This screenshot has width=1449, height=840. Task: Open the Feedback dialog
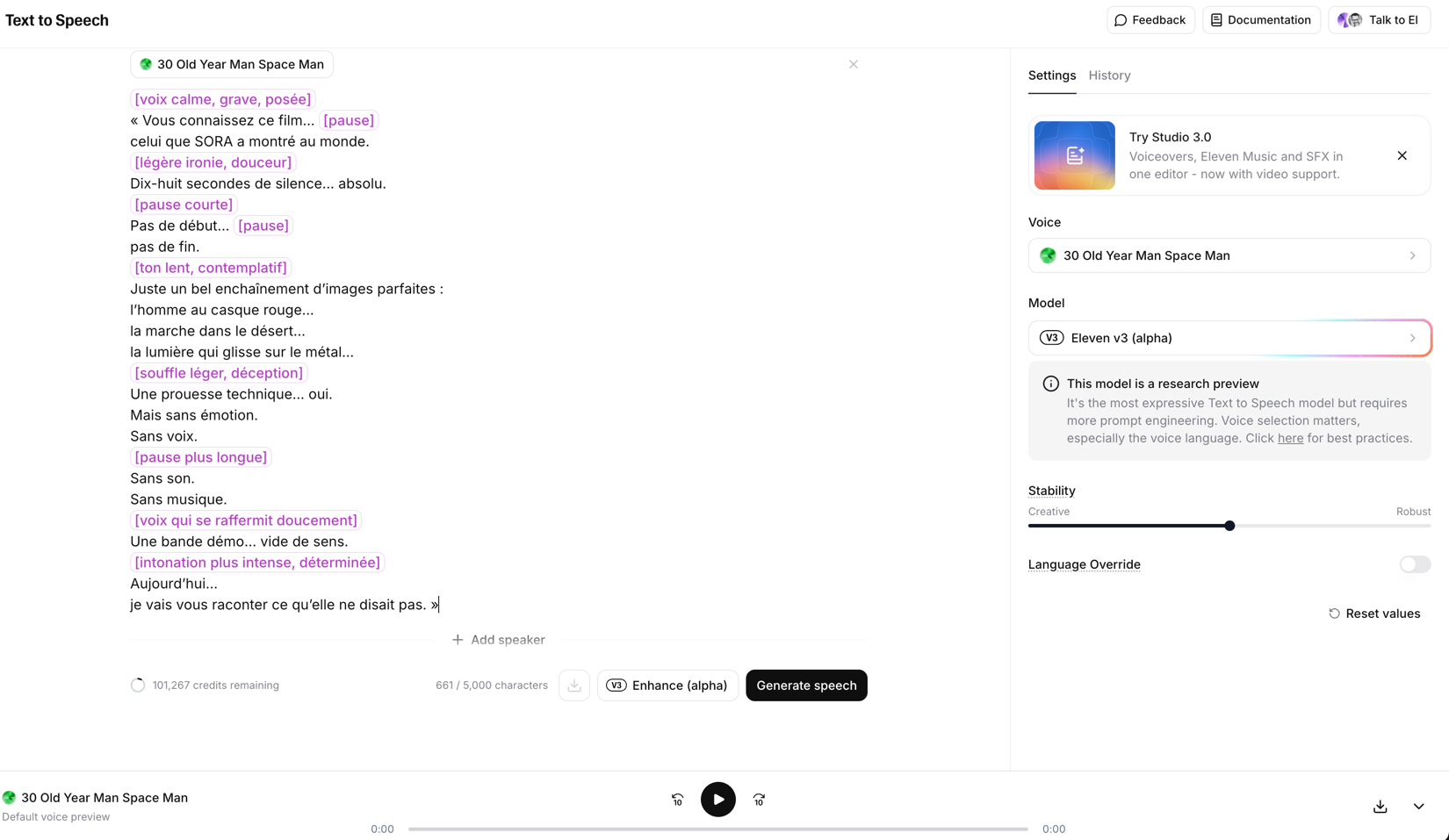coord(1150,20)
